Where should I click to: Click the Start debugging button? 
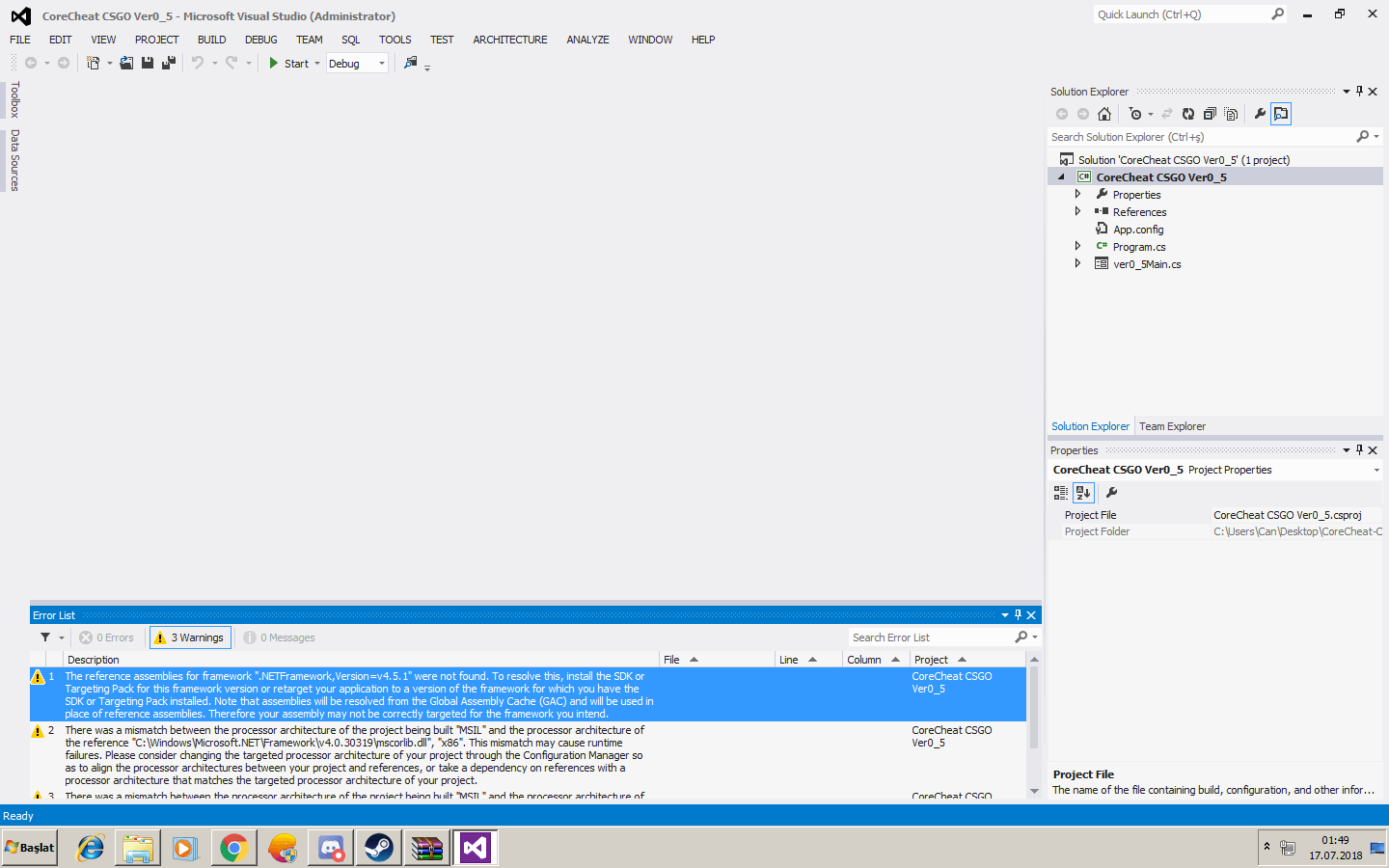(287, 64)
